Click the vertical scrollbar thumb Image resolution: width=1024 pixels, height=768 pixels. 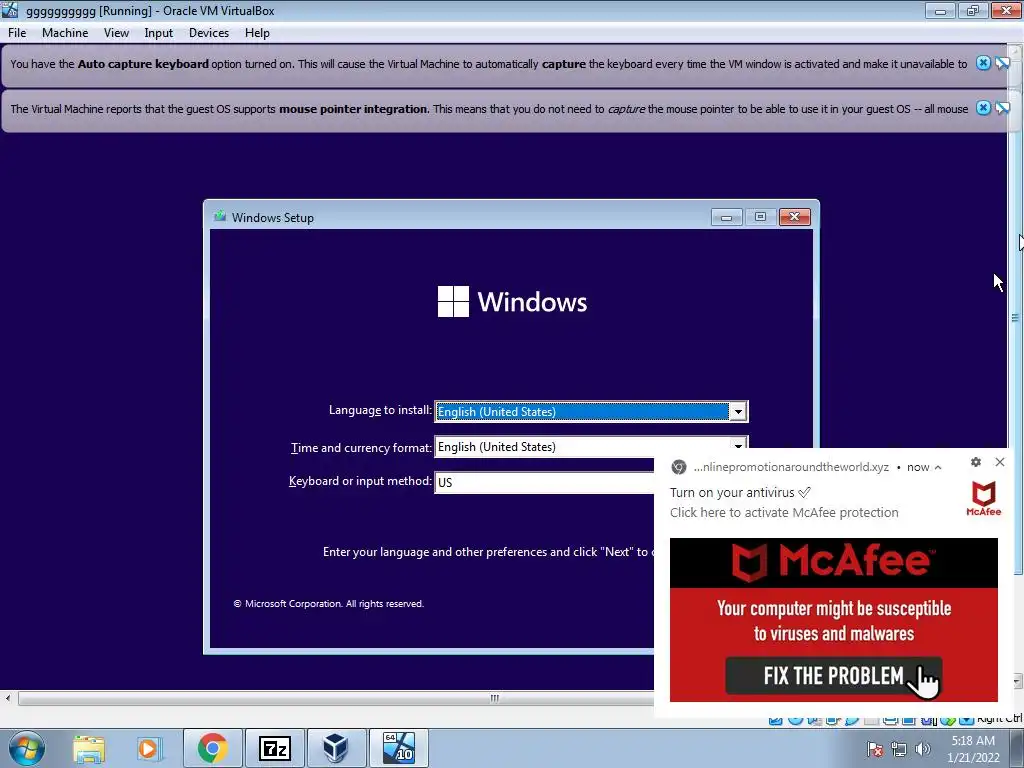point(1016,318)
